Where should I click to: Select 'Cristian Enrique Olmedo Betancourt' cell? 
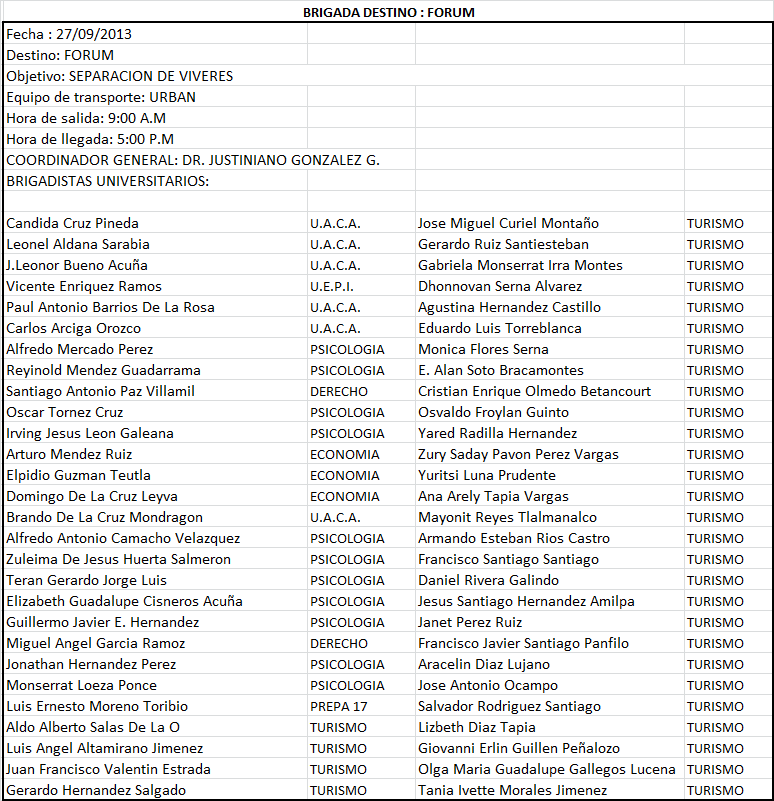click(x=534, y=391)
